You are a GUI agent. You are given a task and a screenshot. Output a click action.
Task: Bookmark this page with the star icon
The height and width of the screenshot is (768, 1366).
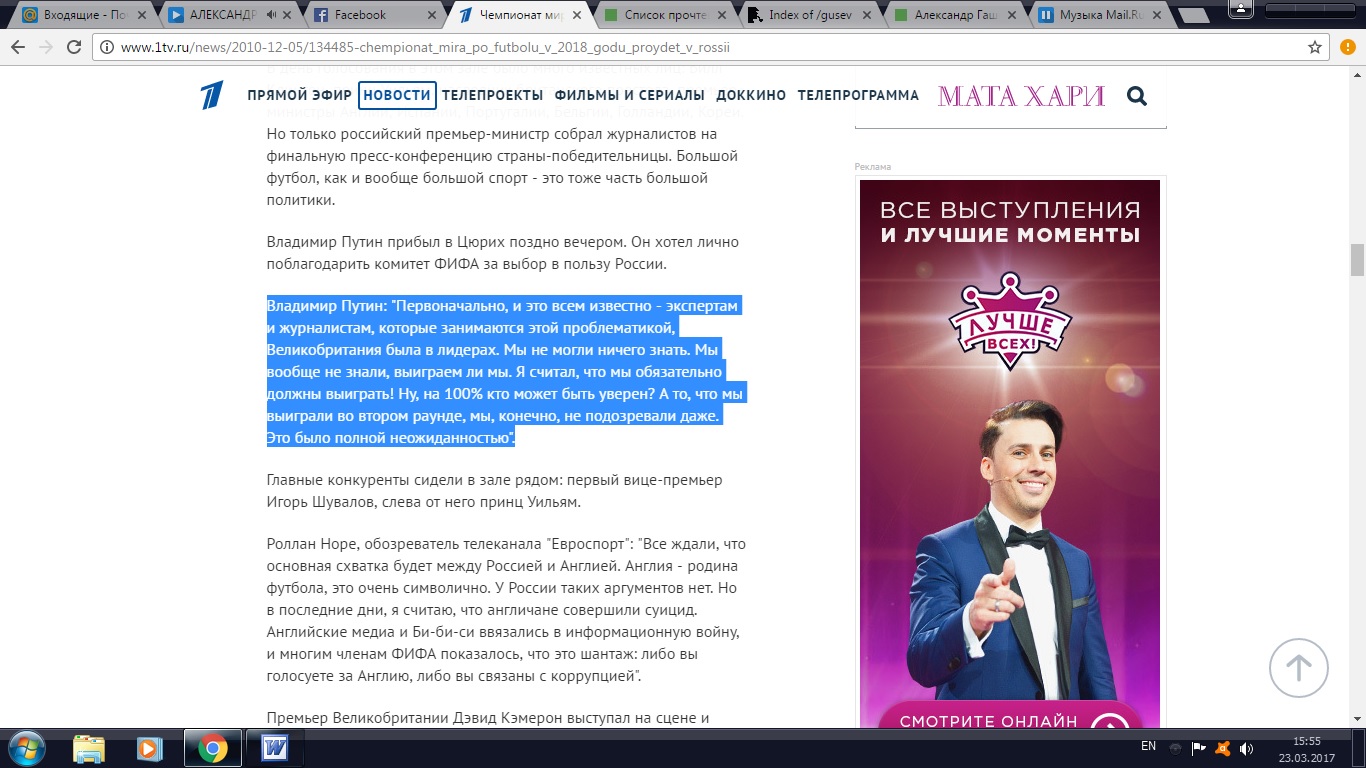[x=1315, y=48]
